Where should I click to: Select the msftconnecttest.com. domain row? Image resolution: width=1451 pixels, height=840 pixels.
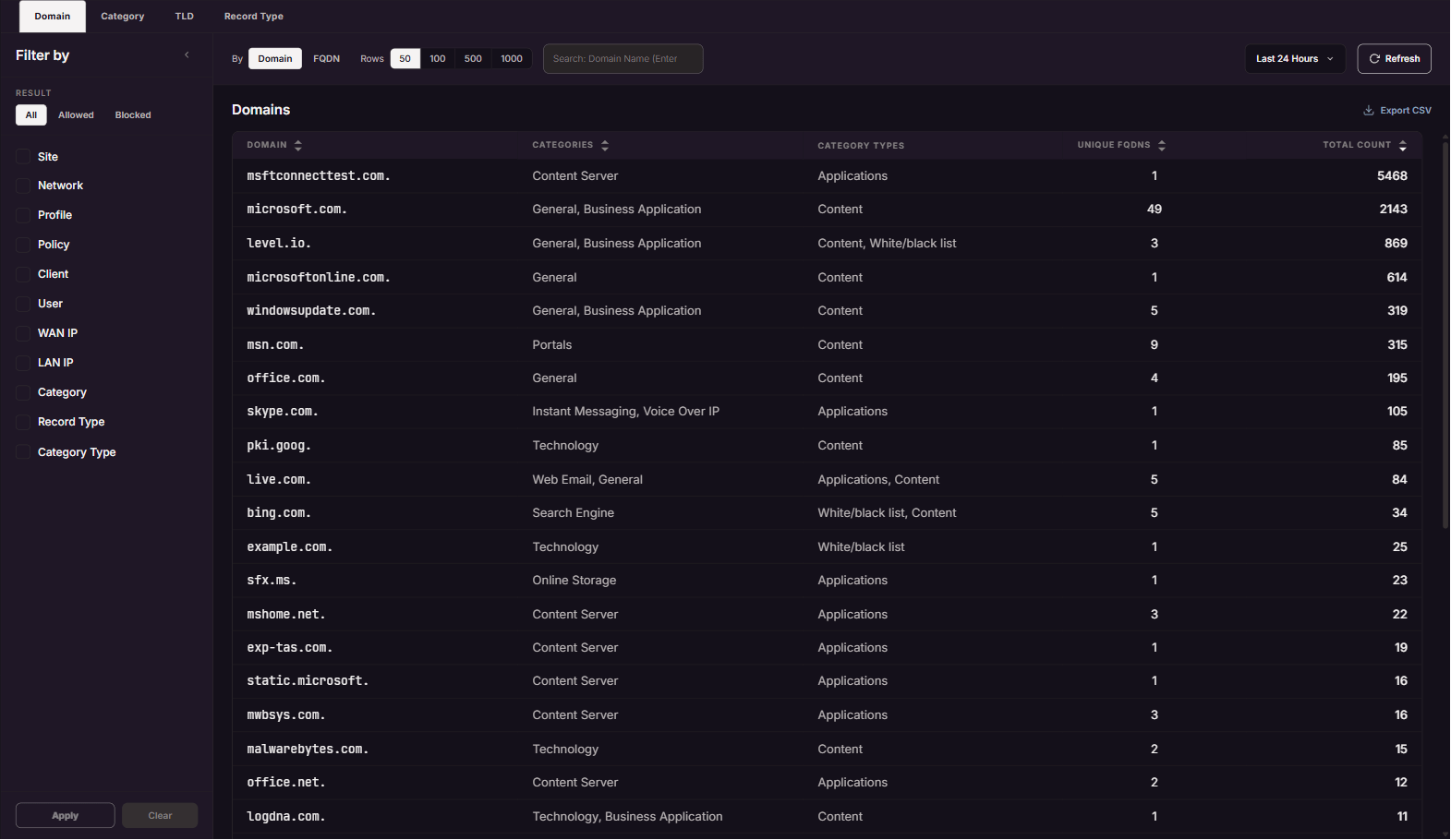[x=827, y=176]
